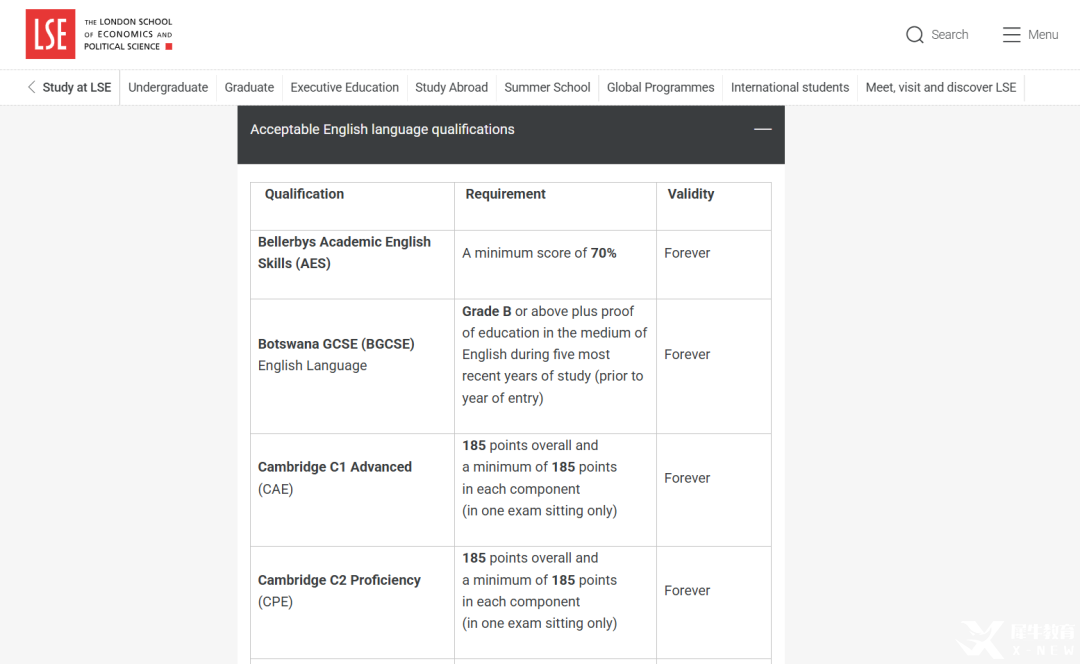Image resolution: width=1080 pixels, height=664 pixels.
Task: Click the Search label
Action: pos(949,34)
